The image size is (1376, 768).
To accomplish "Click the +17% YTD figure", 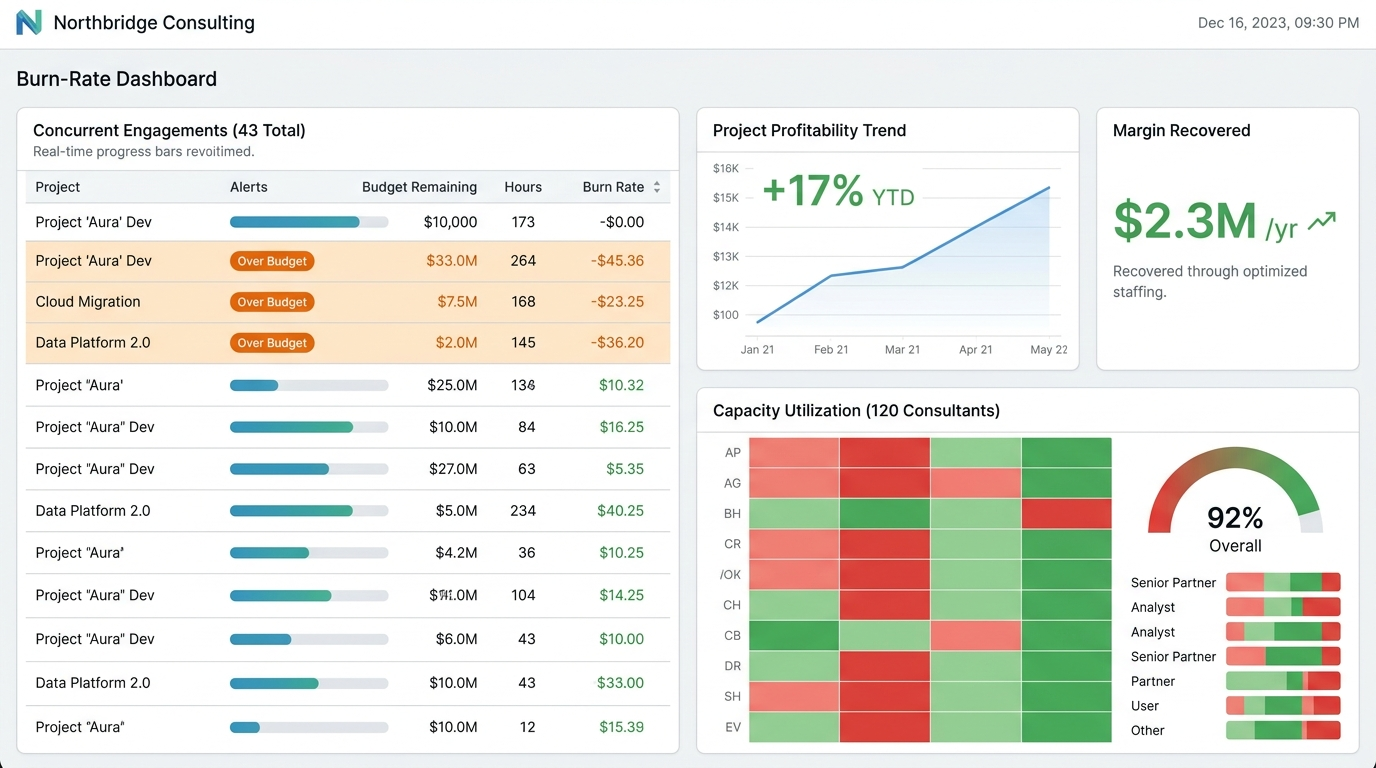I will 838,191.
